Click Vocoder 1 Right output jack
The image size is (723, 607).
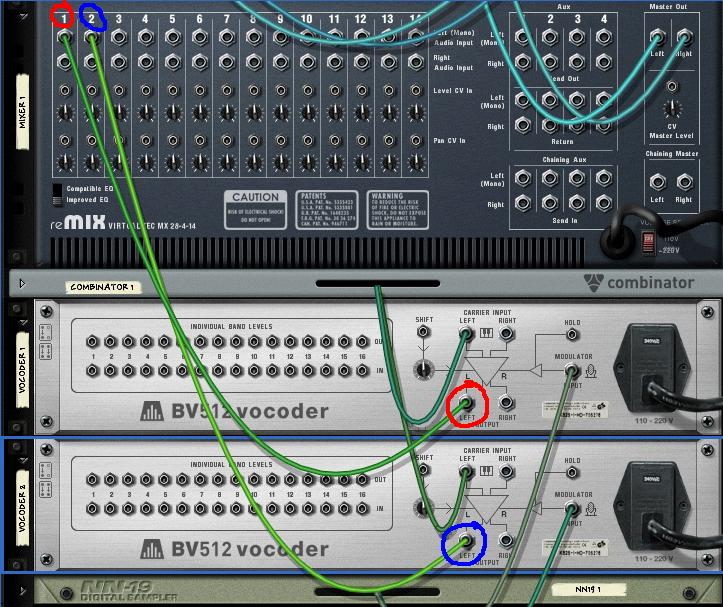(506, 403)
